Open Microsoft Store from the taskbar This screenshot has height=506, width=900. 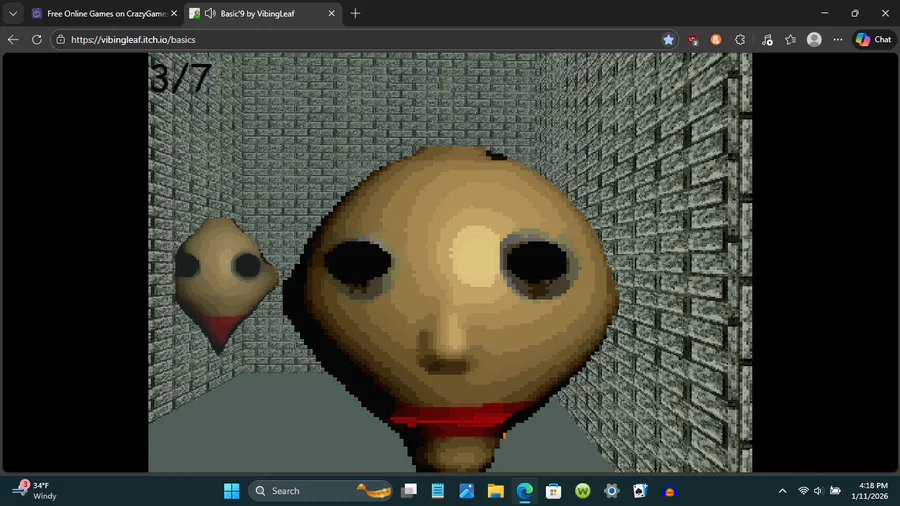click(553, 491)
